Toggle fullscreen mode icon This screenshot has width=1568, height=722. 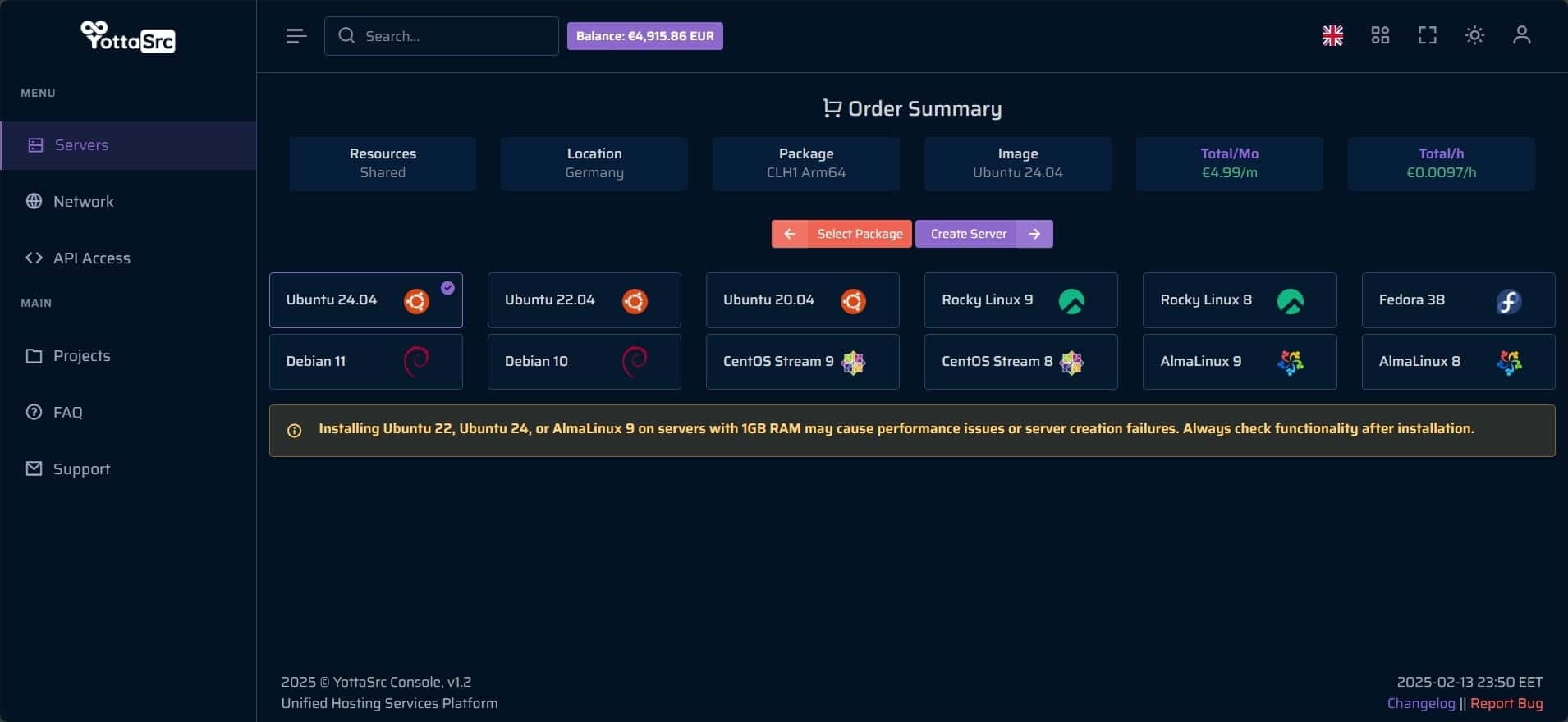1428,35
